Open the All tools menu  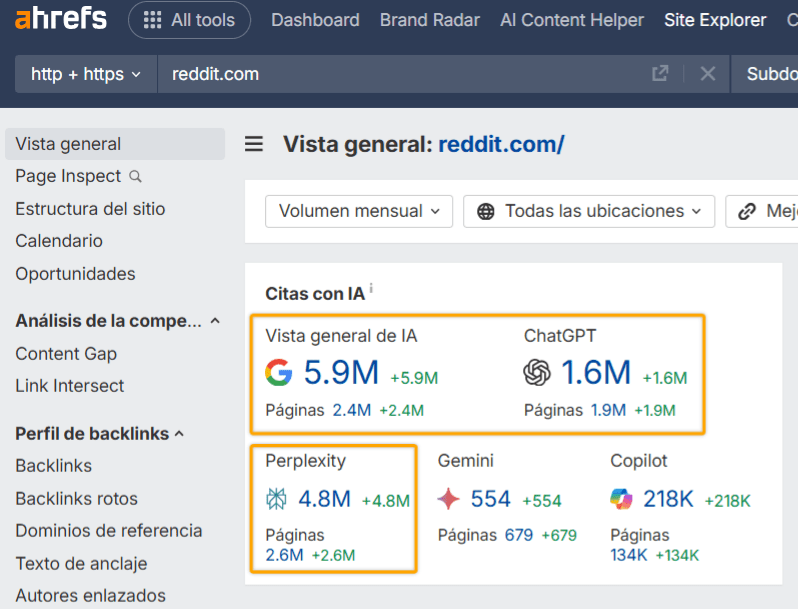[x=189, y=20]
